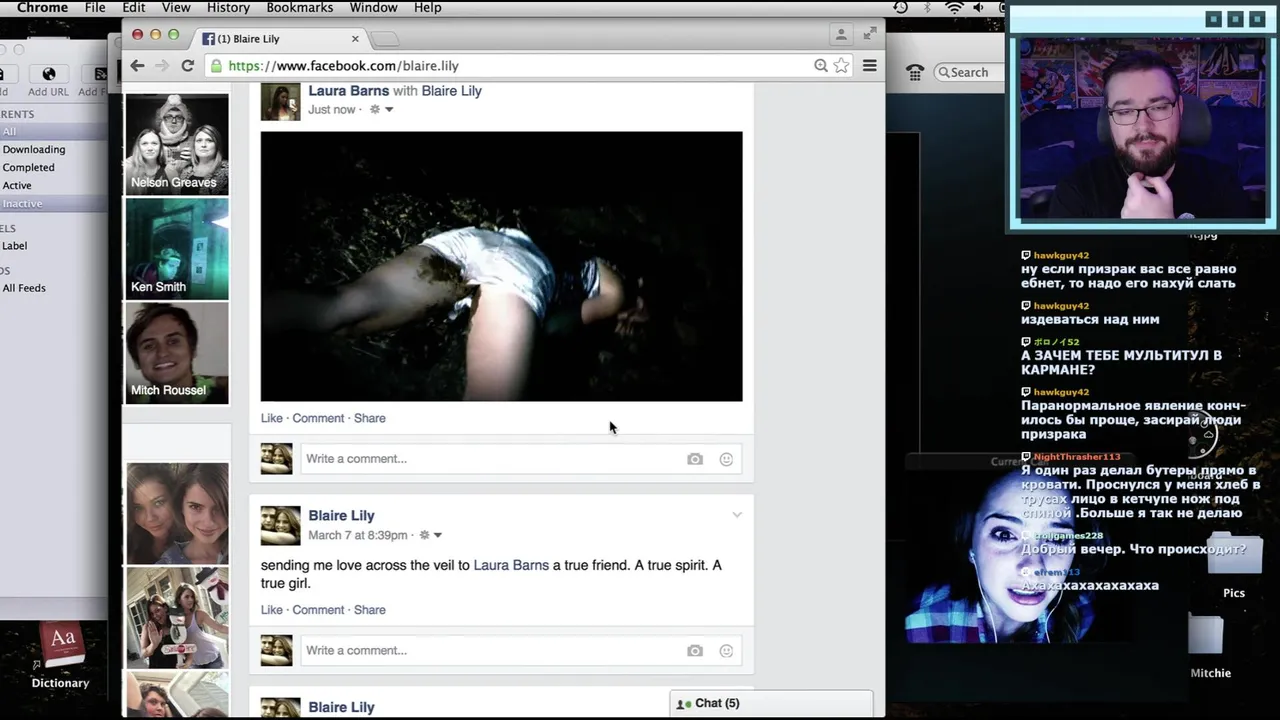Viewport: 1280px width, 720px height.
Task: Reload the Facebook page
Action: point(187,66)
